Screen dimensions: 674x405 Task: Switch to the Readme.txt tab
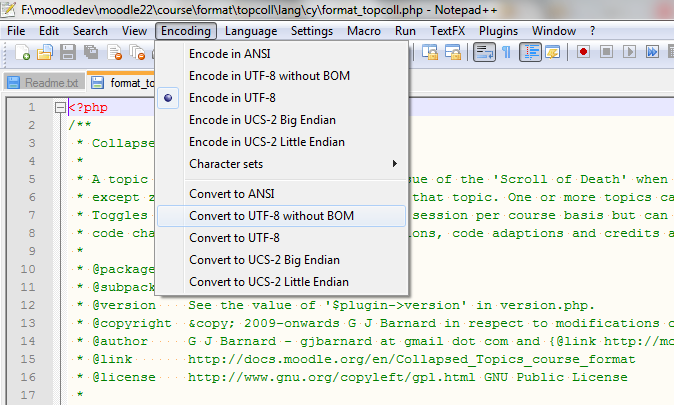43,83
